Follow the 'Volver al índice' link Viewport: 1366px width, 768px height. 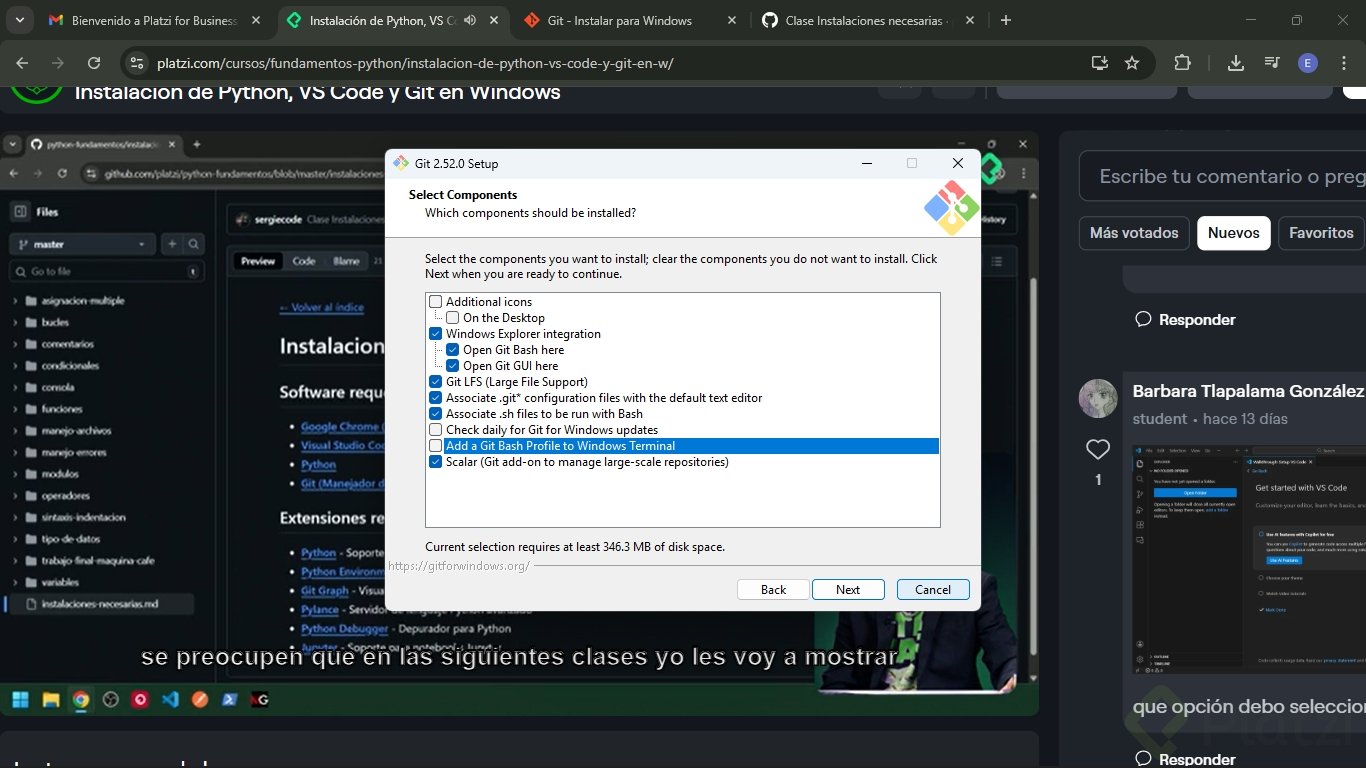pos(321,307)
